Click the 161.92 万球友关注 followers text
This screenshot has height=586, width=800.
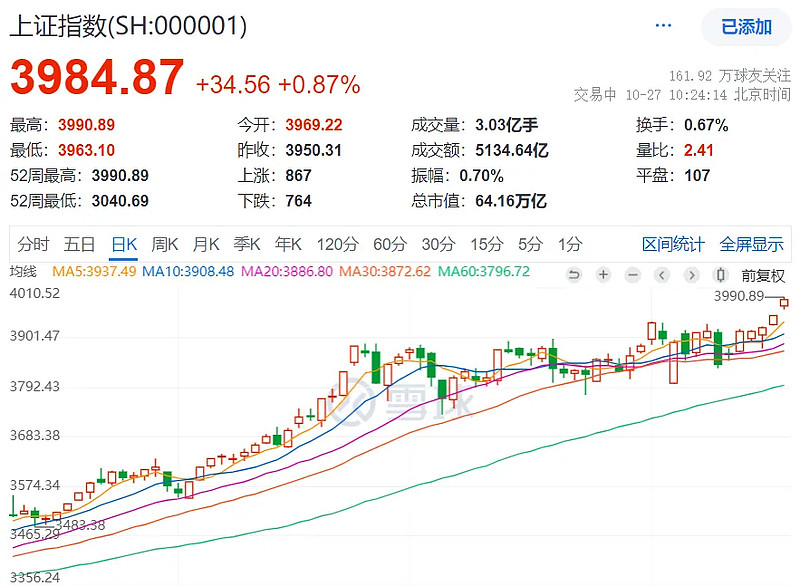(730, 76)
